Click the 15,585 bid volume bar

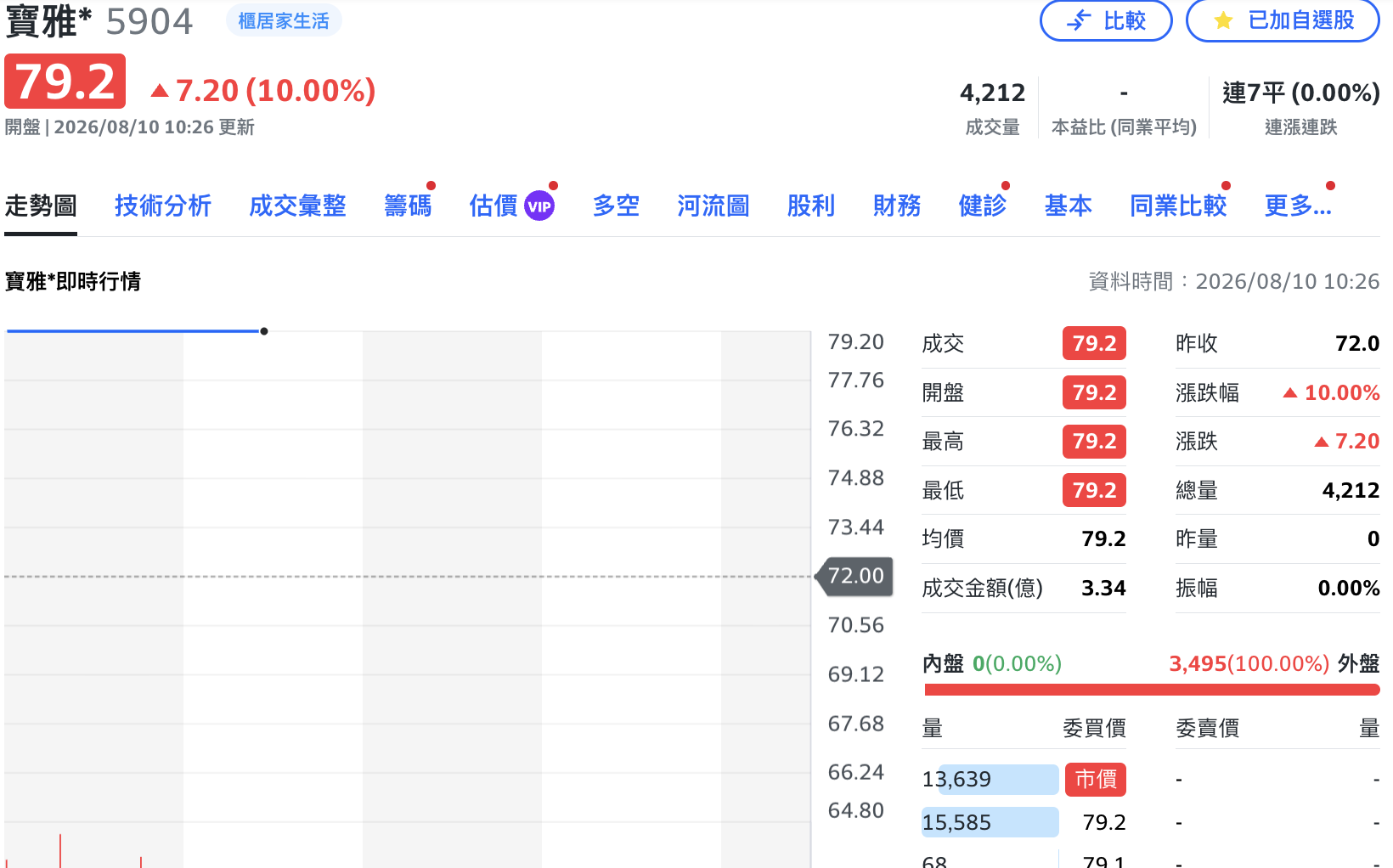tap(990, 822)
